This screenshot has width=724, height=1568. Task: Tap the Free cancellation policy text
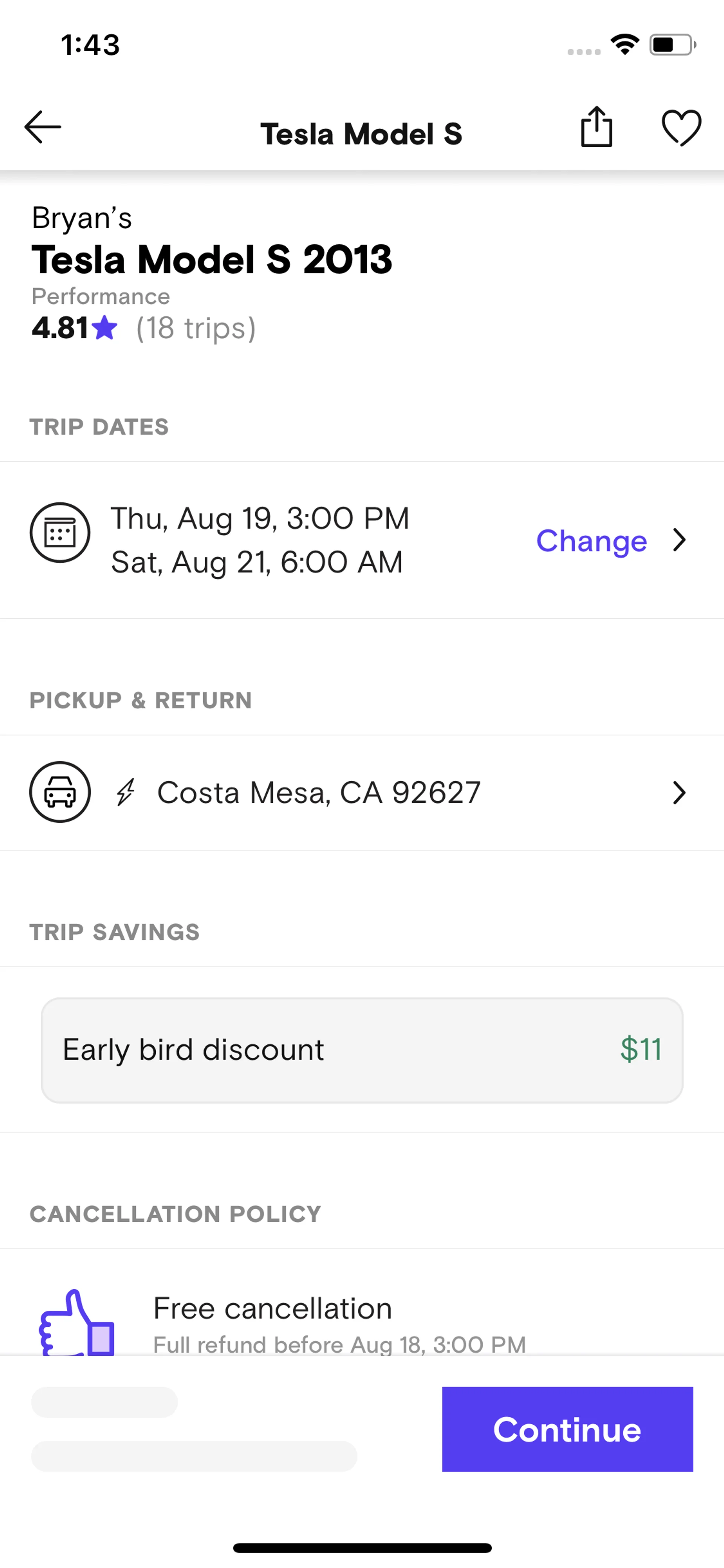click(x=273, y=1309)
